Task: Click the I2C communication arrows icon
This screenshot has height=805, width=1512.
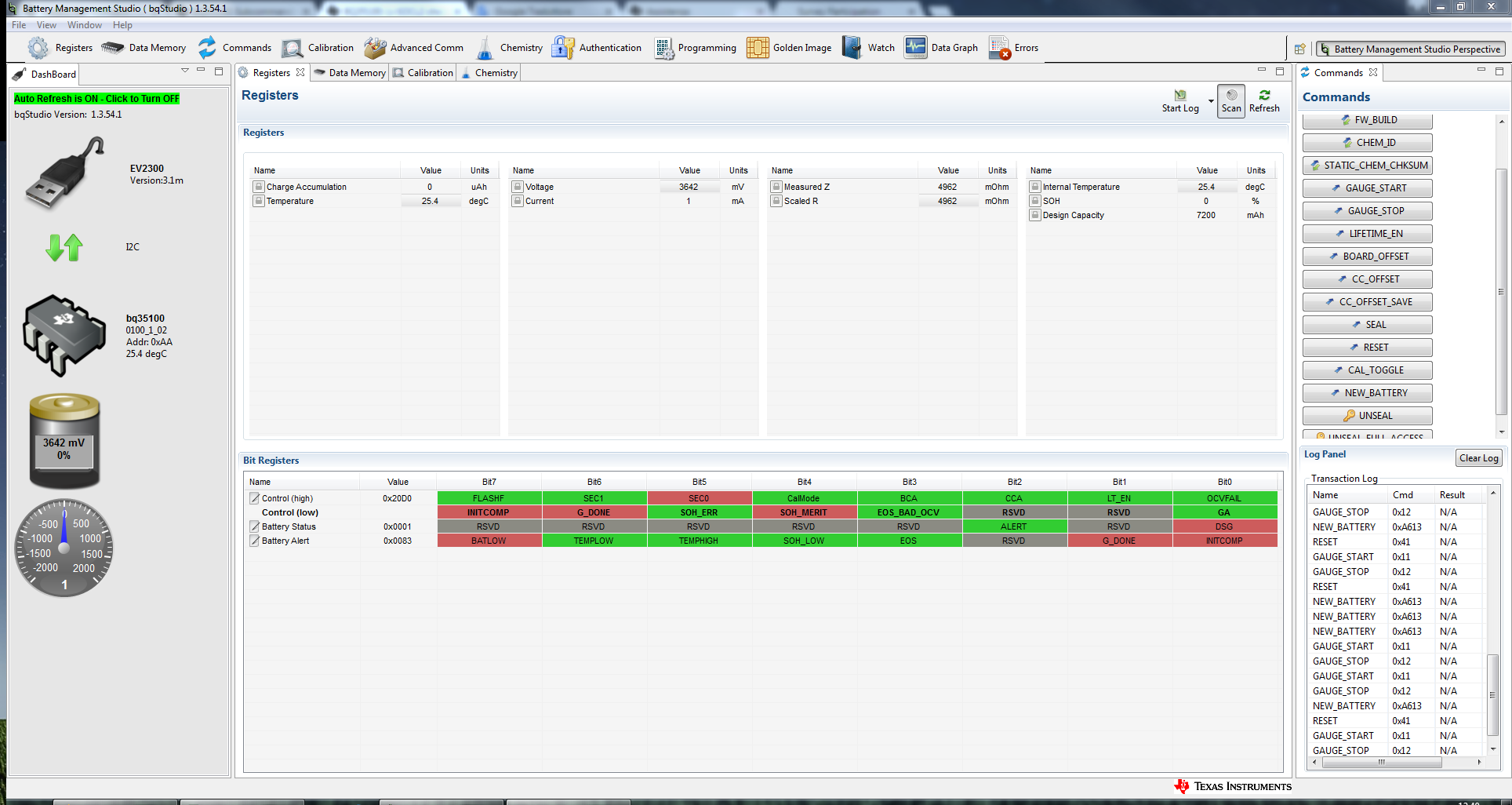Action: coord(64,247)
